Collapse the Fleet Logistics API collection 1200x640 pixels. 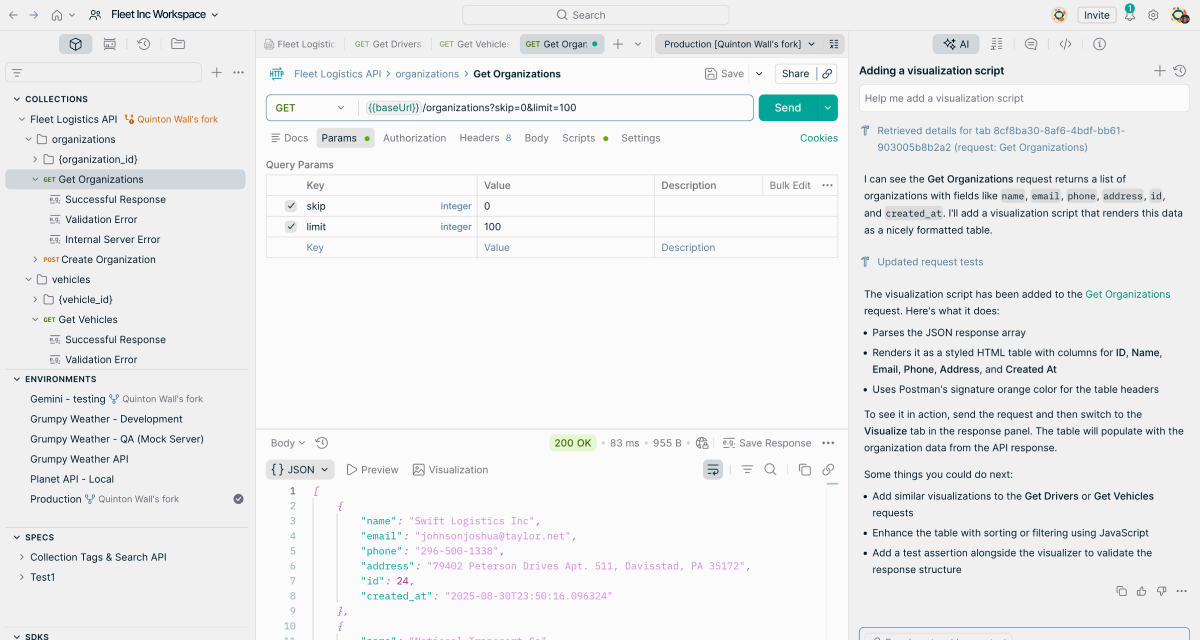pyautogui.click(x=23, y=118)
